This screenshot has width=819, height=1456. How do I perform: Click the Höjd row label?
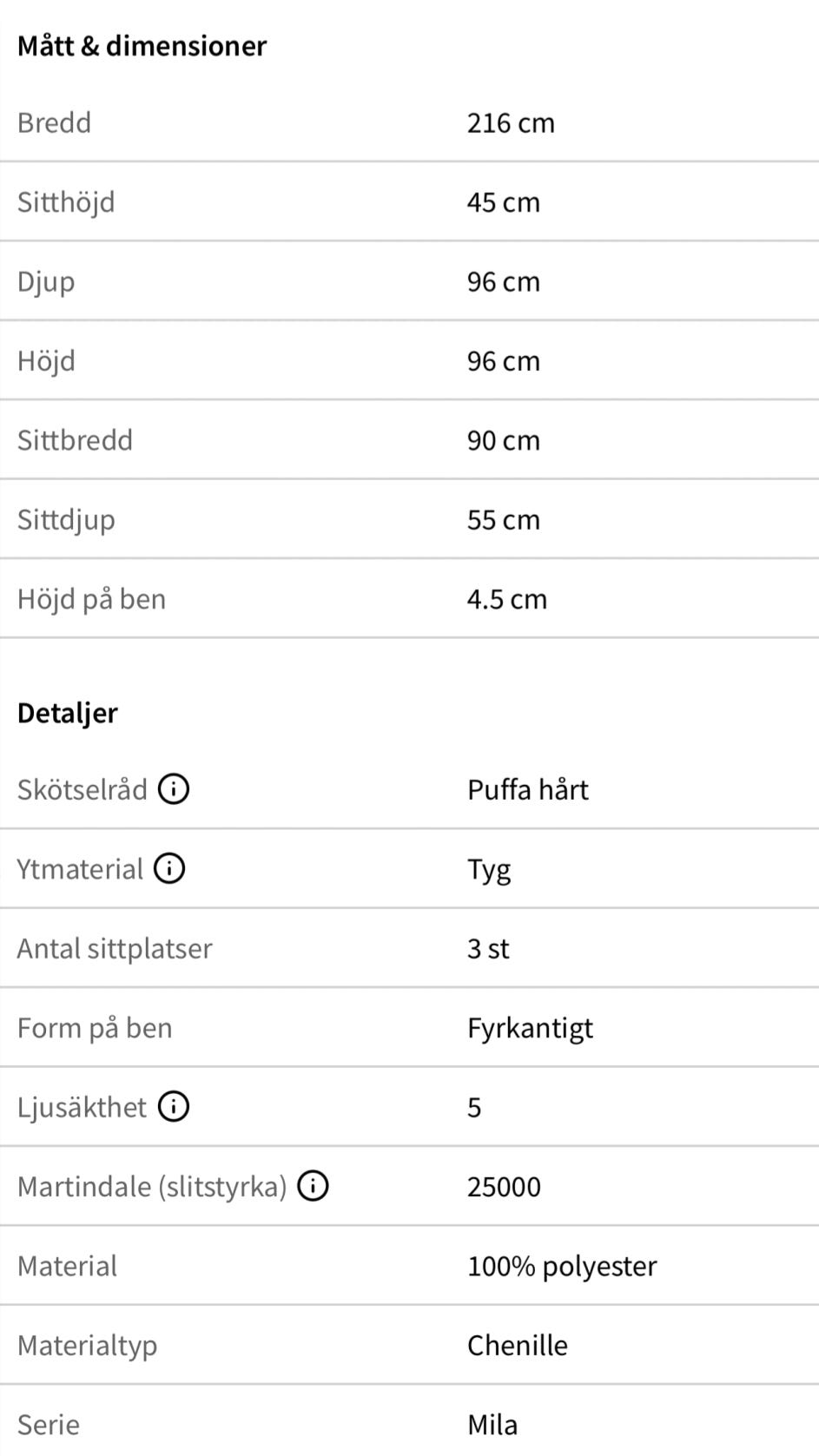click(46, 361)
